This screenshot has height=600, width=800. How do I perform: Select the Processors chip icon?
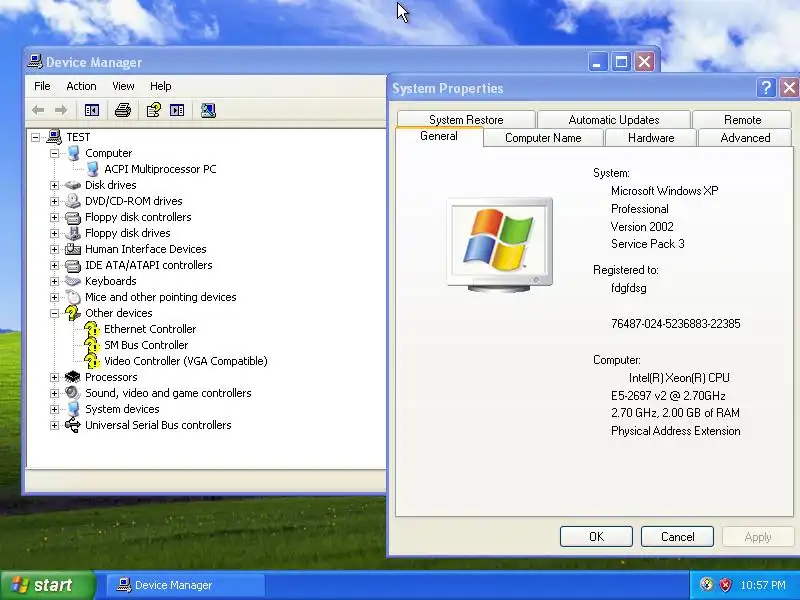click(x=73, y=377)
